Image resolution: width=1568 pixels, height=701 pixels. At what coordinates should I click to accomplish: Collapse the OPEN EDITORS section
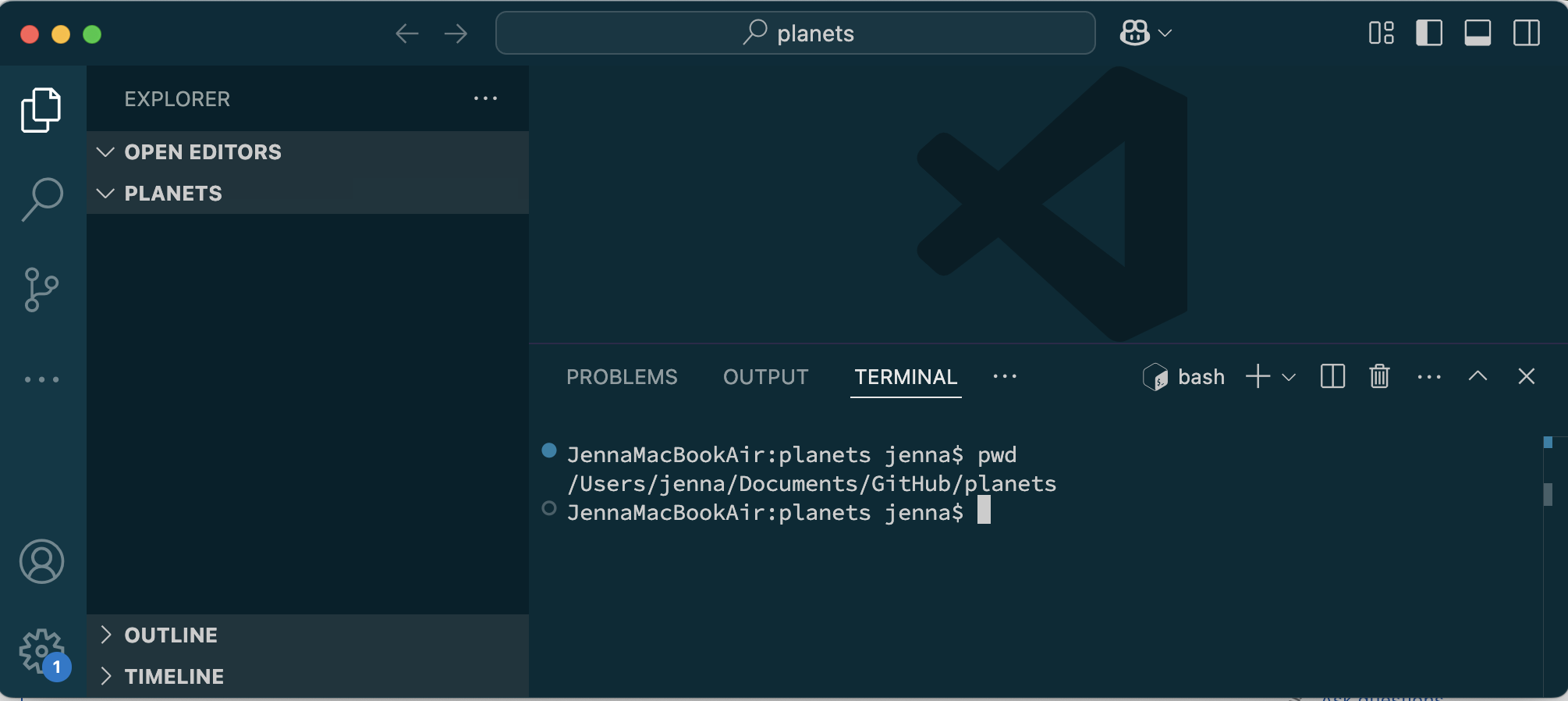[x=307, y=151]
